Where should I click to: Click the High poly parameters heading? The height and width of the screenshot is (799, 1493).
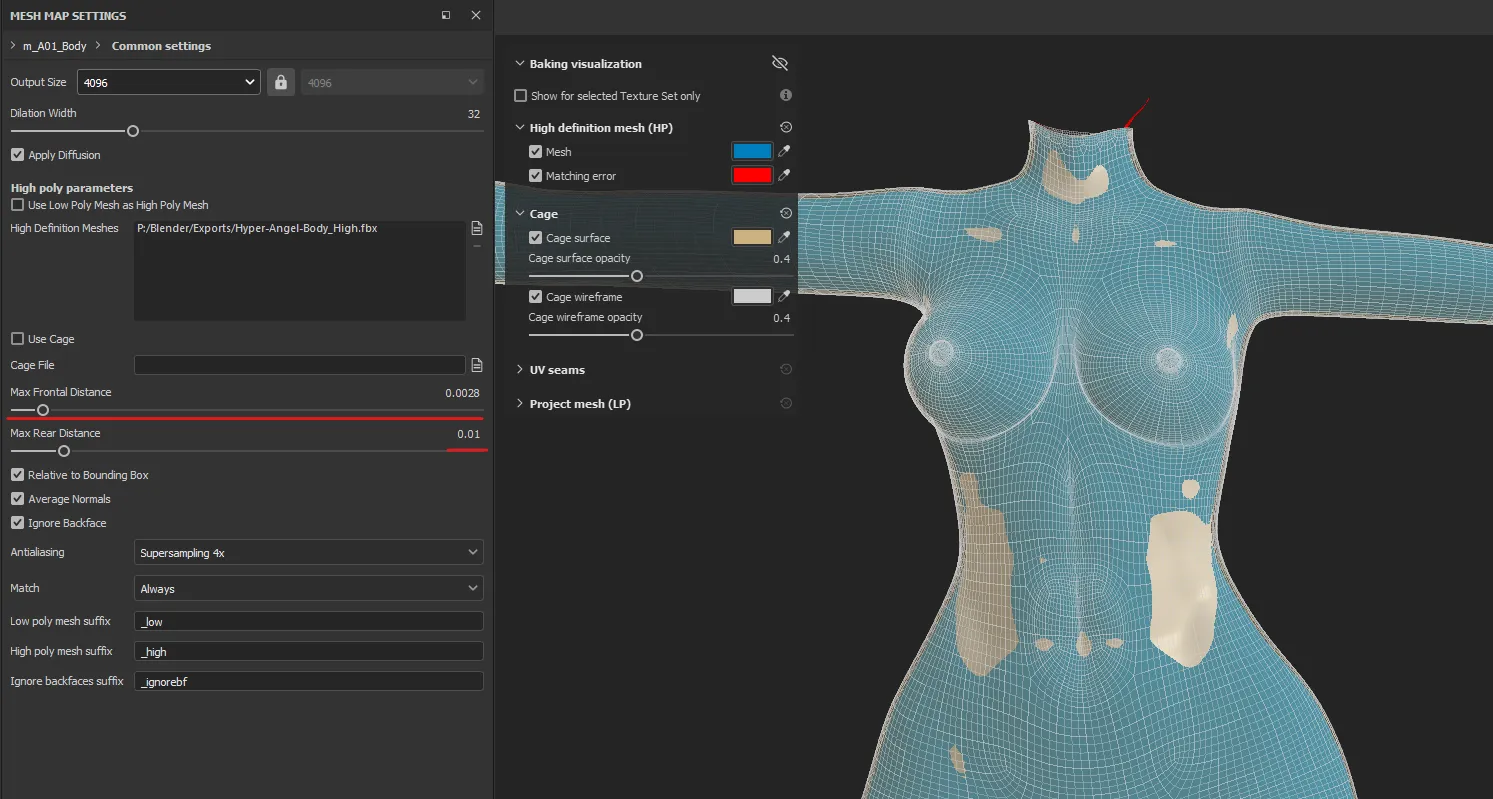[x=72, y=188]
